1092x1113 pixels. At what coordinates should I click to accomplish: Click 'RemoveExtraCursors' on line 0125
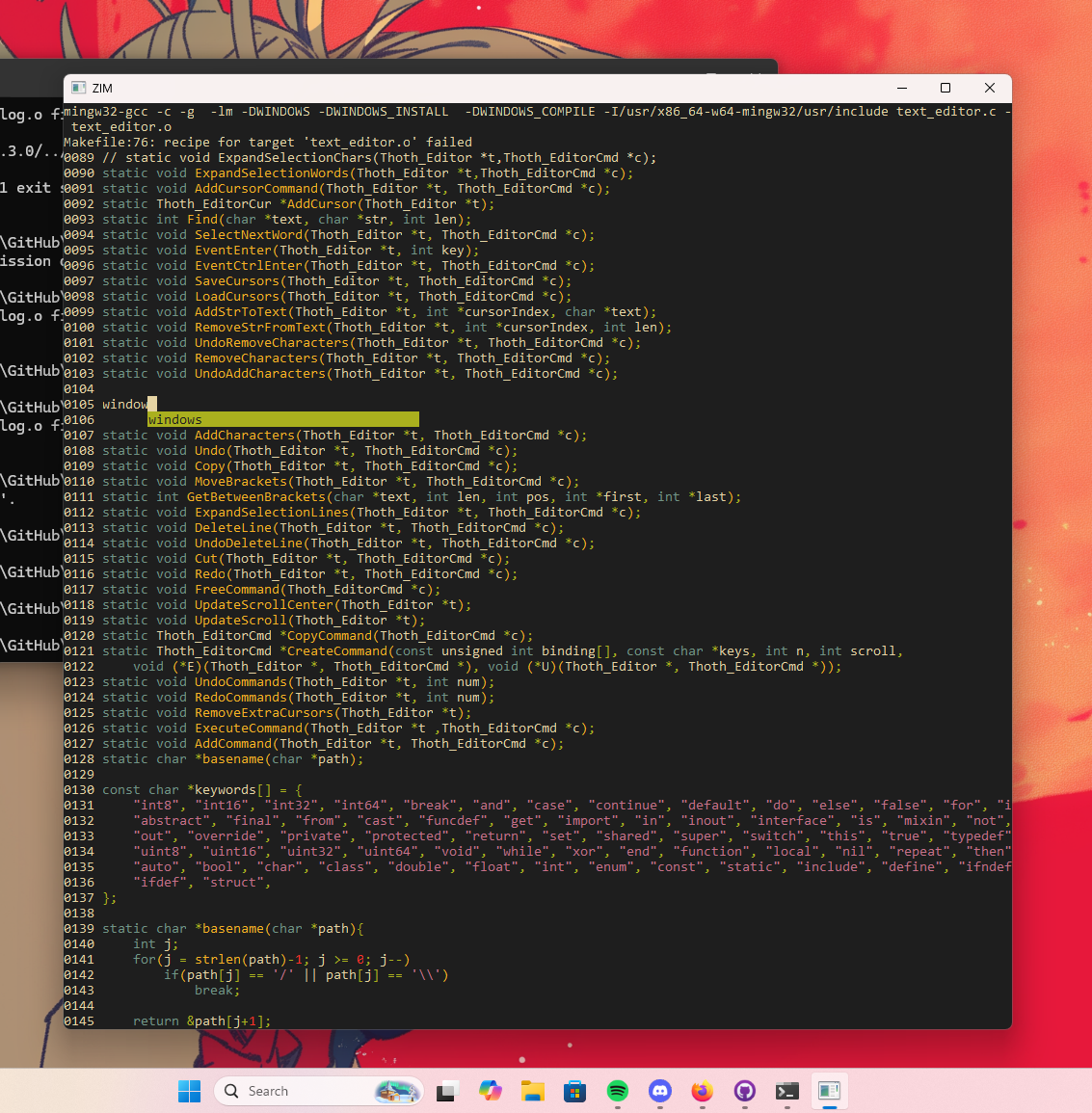point(264,713)
